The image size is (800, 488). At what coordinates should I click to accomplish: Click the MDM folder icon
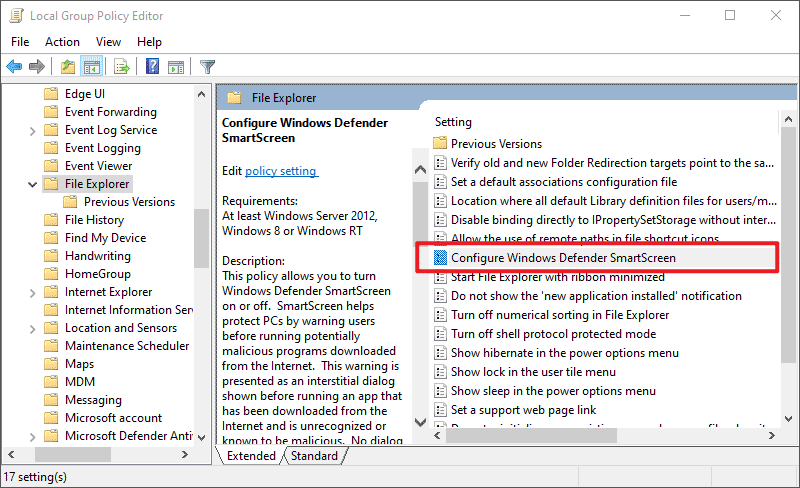tap(51, 382)
